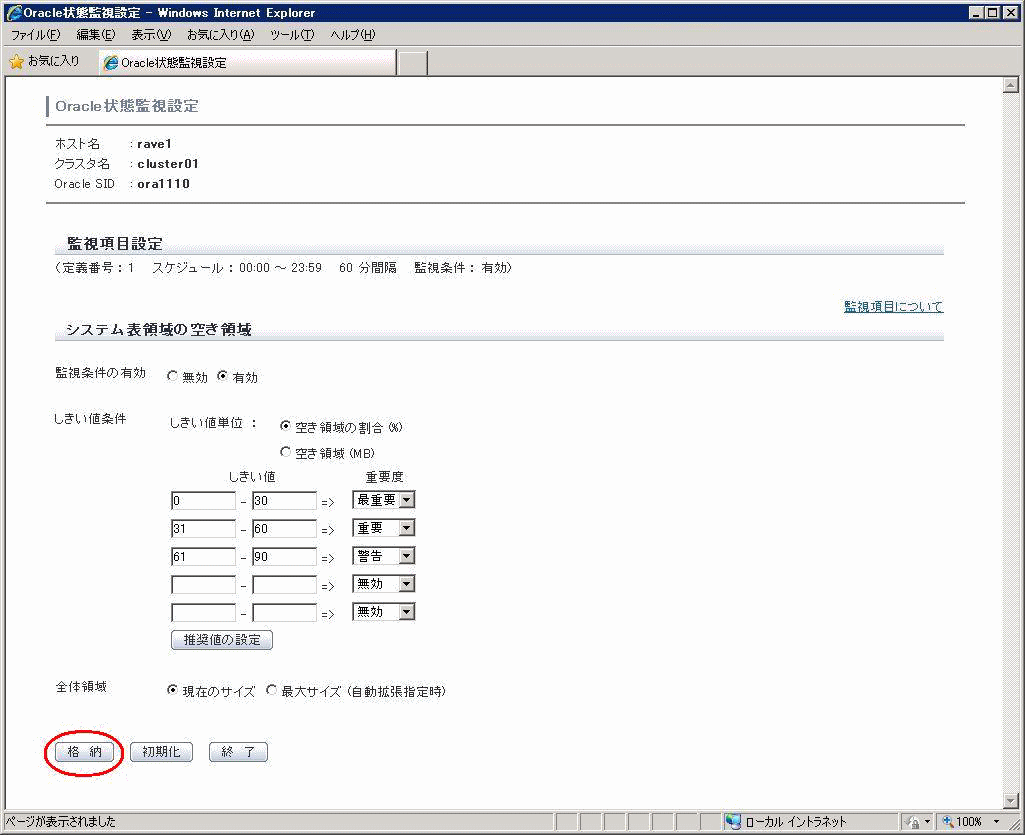Select 有効 for 監視条件の有効
The image size is (1025, 835).
pos(223,376)
